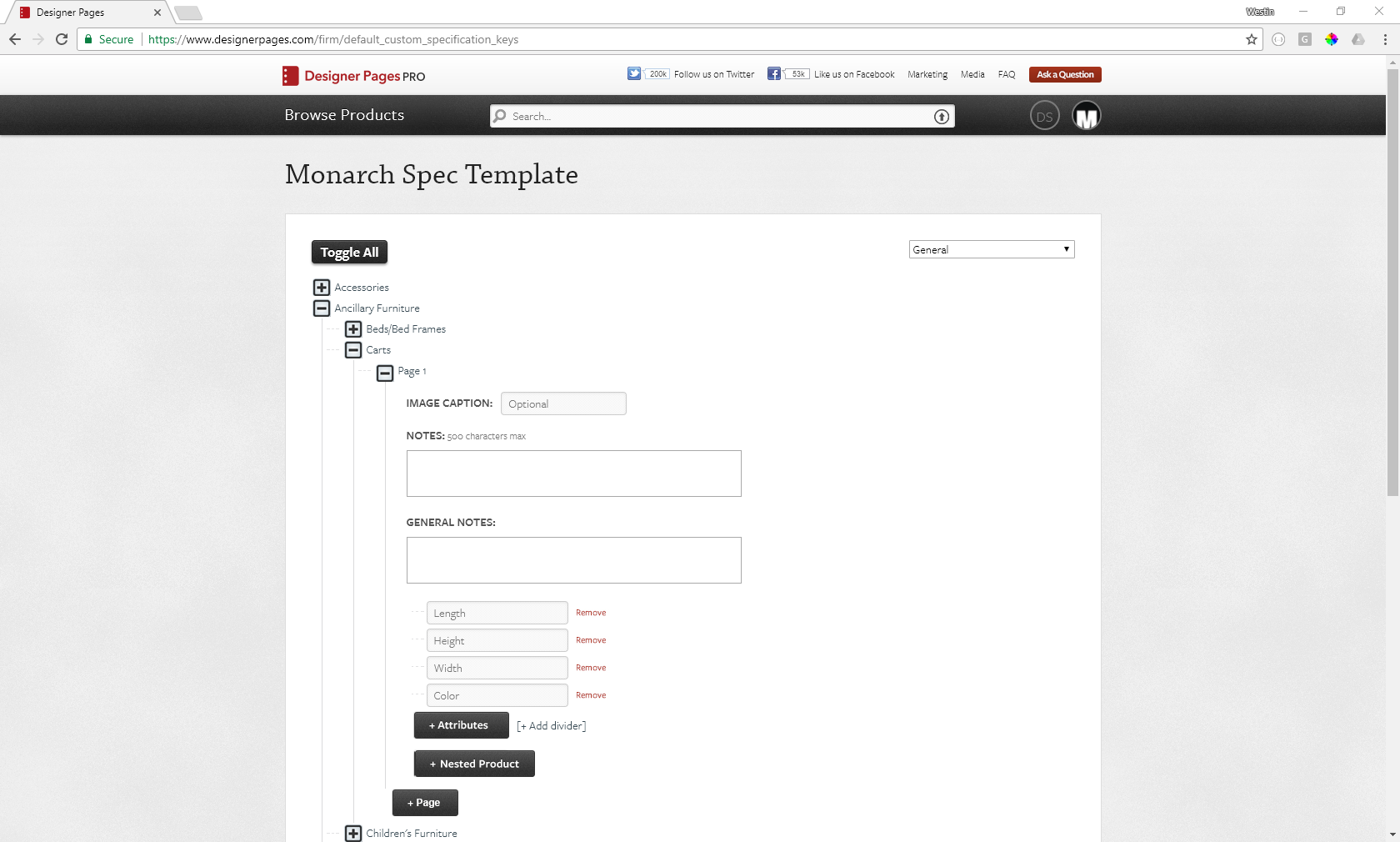Click the 53k Facebook likes count
The height and width of the screenshot is (842, 1400).
(x=797, y=74)
